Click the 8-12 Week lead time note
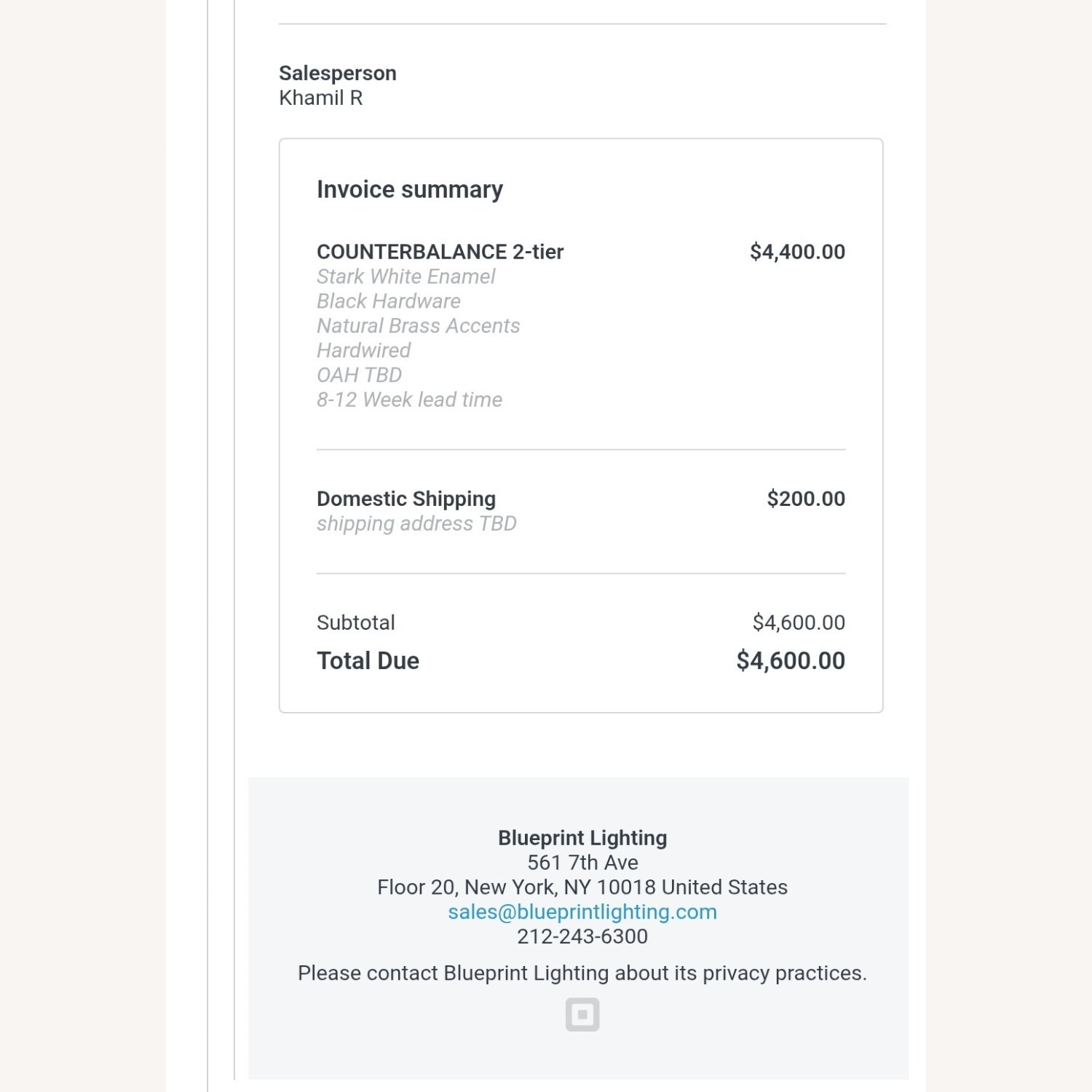Image resolution: width=1092 pixels, height=1092 pixels. (409, 400)
